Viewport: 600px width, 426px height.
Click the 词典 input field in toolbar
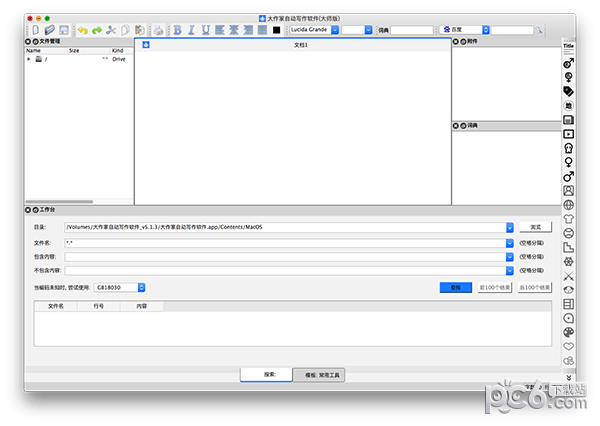pos(412,30)
